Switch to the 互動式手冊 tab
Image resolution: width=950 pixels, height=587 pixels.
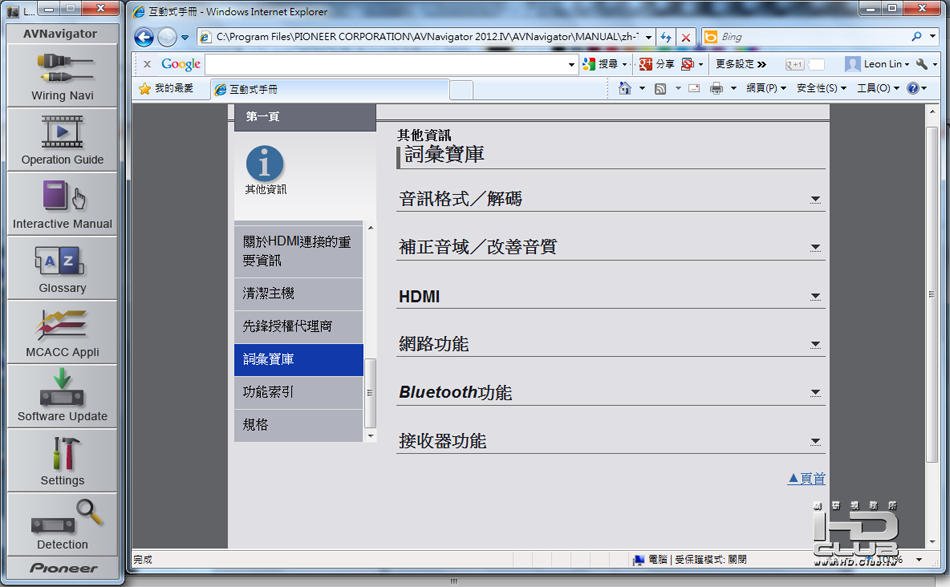click(330, 90)
